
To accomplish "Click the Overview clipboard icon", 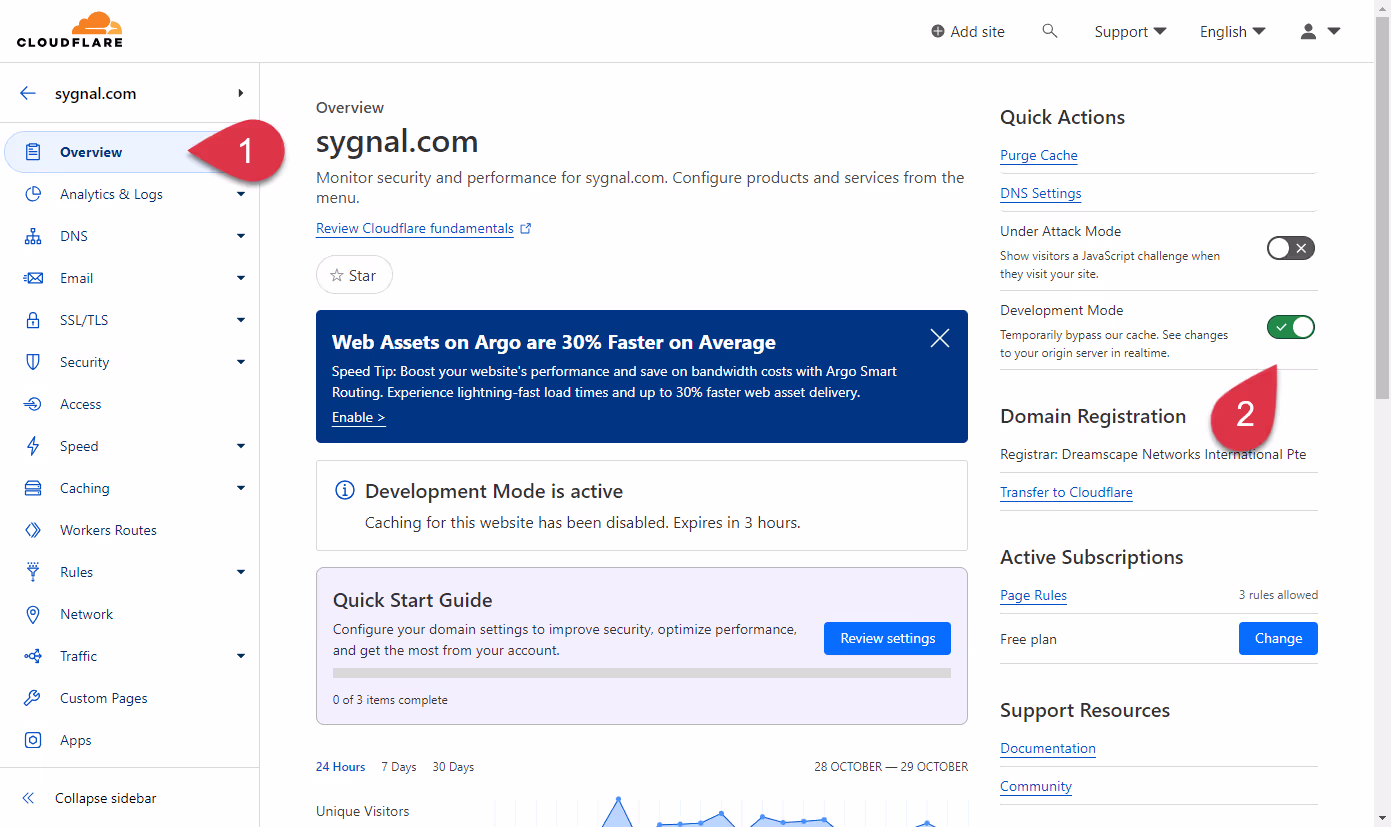I will (33, 152).
